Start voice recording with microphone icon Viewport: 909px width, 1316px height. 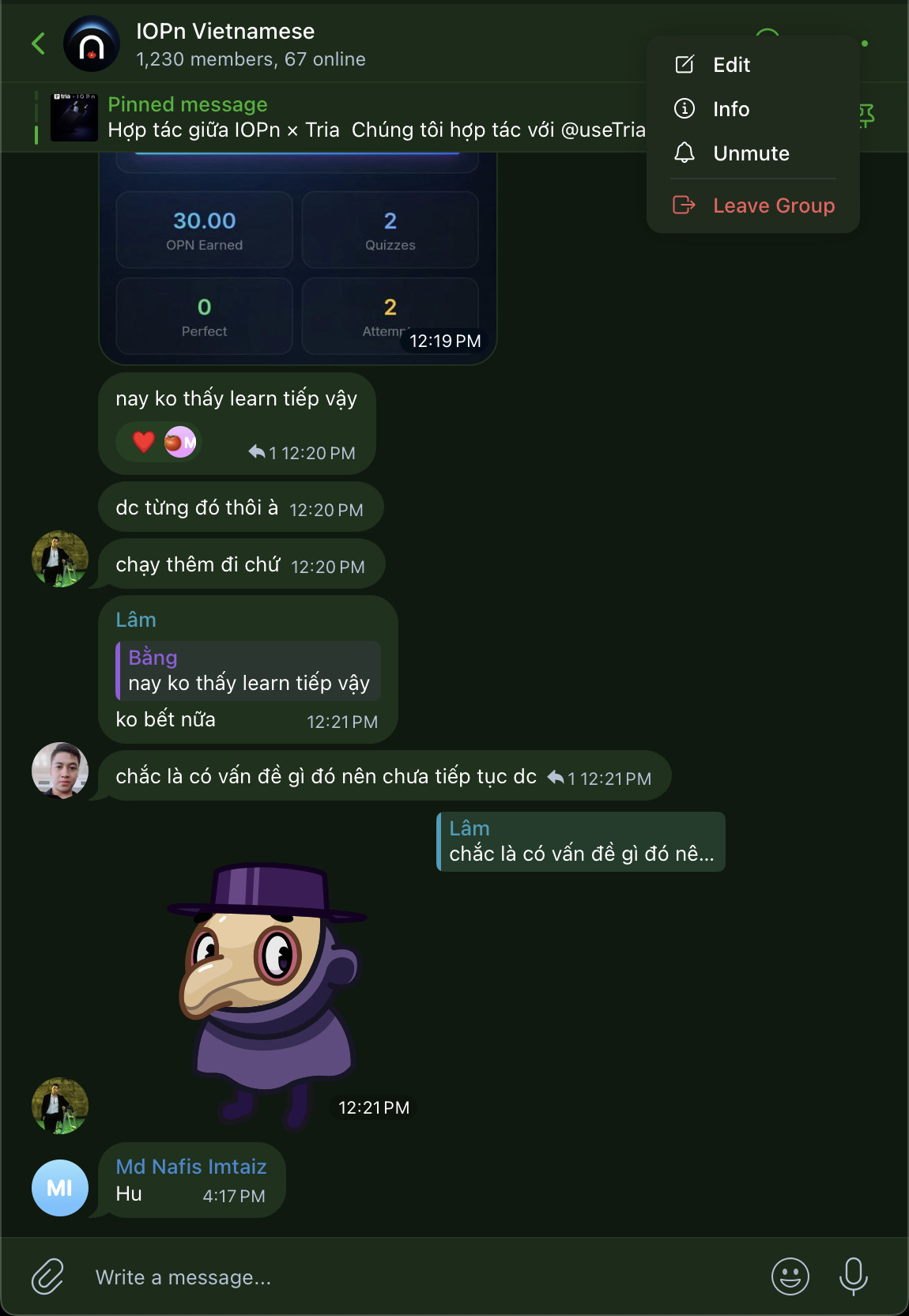(x=854, y=1276)
